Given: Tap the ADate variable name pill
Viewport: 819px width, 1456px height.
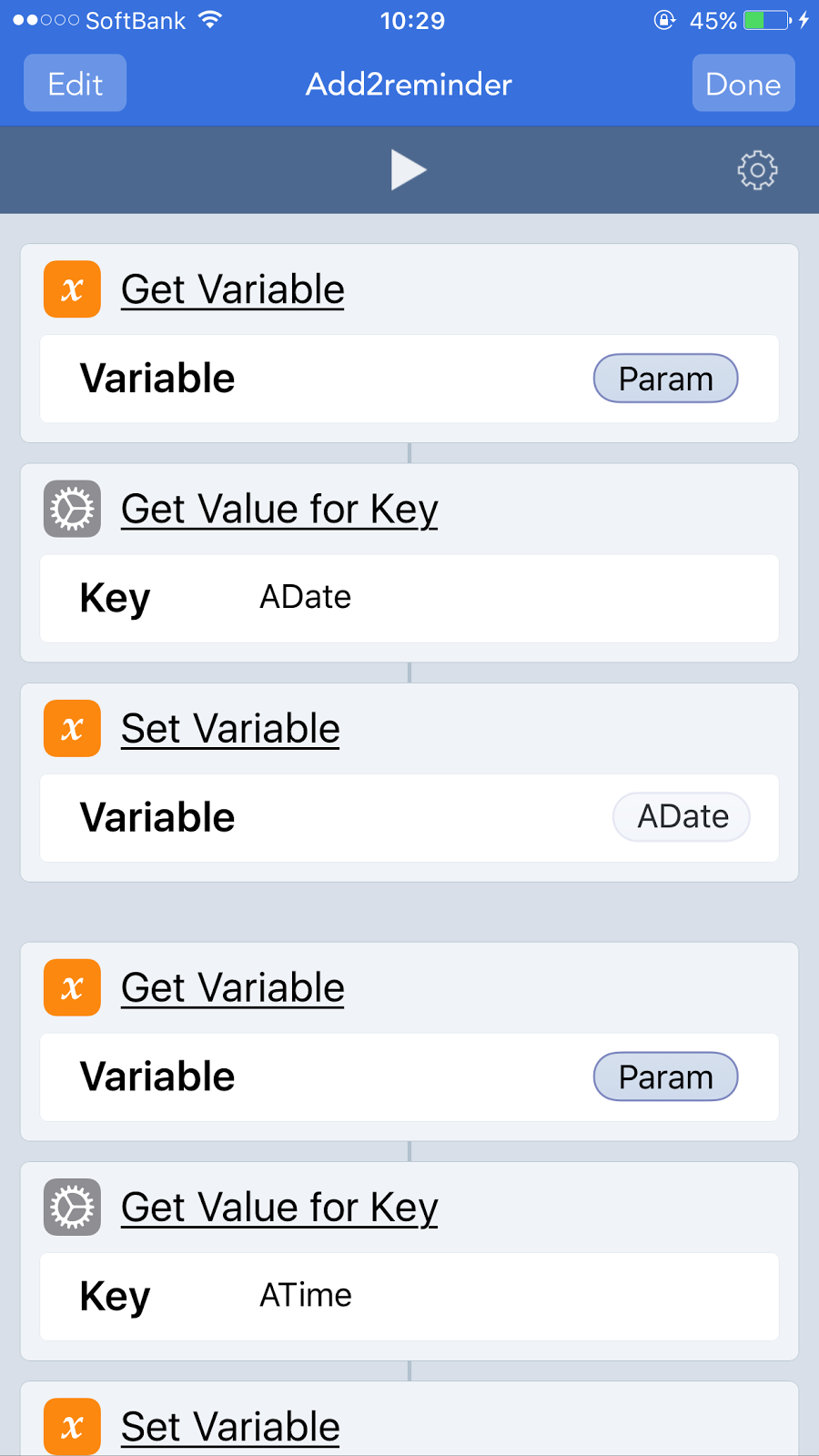Looking at the screenshot, I should [x=682, y=817].
